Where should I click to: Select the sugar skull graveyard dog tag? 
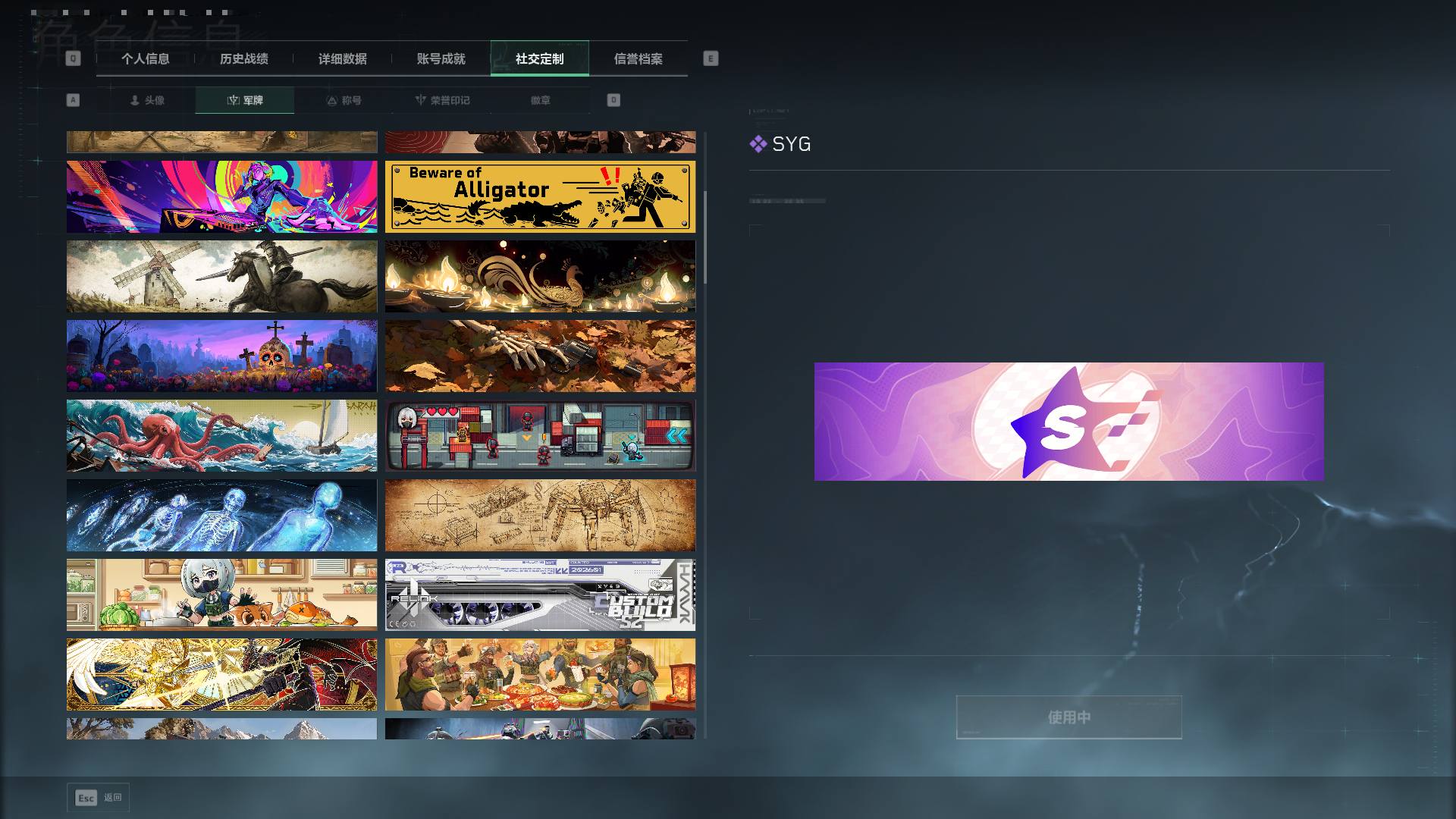point(221,356)
